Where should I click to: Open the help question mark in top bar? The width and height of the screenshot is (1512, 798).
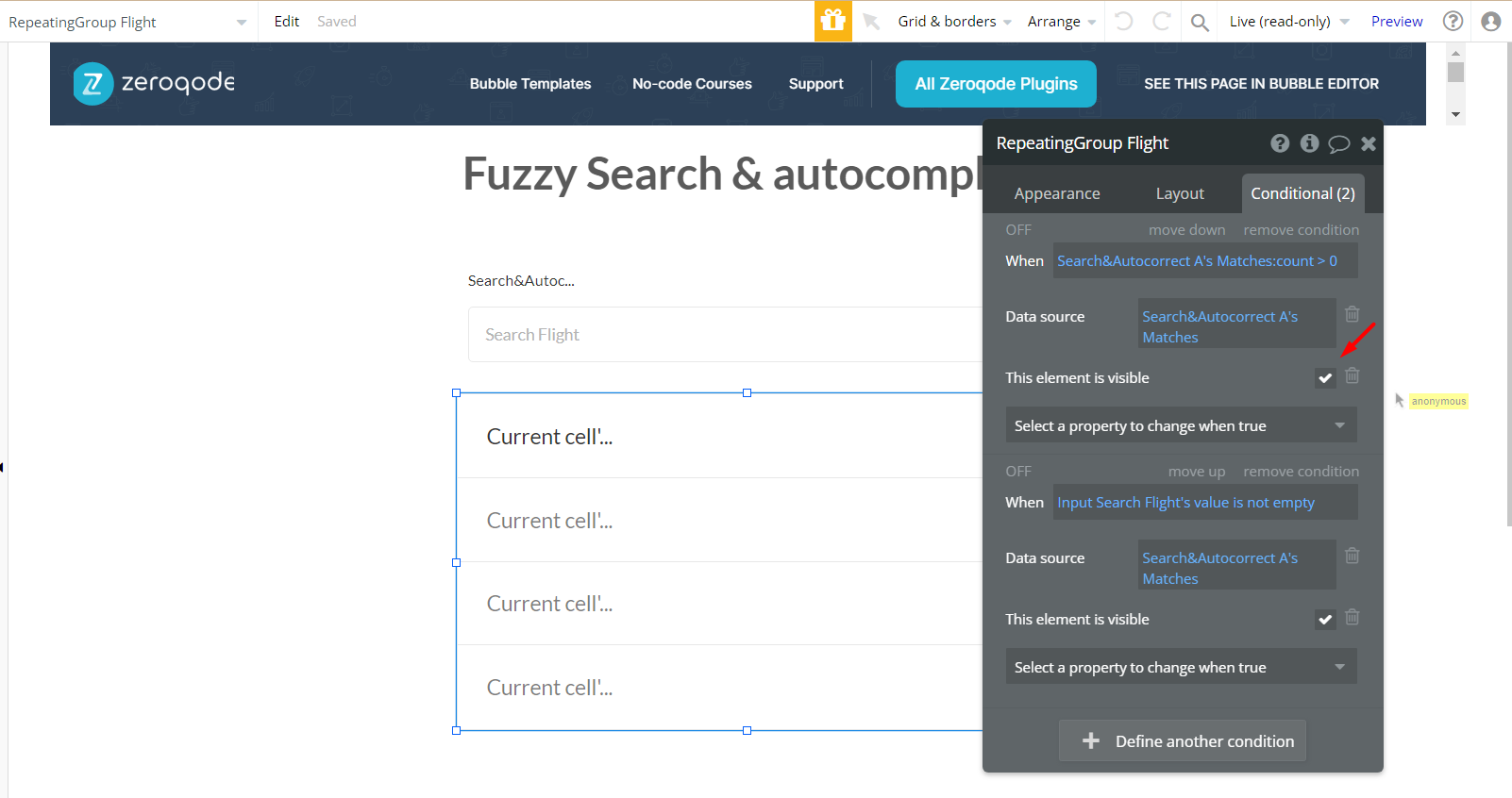(1453, 21)
